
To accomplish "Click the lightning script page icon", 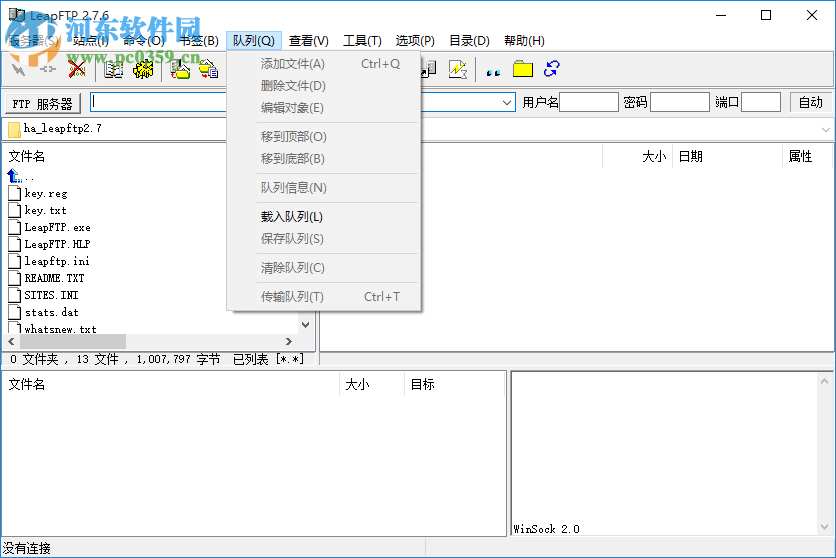I will pos(458,69).
